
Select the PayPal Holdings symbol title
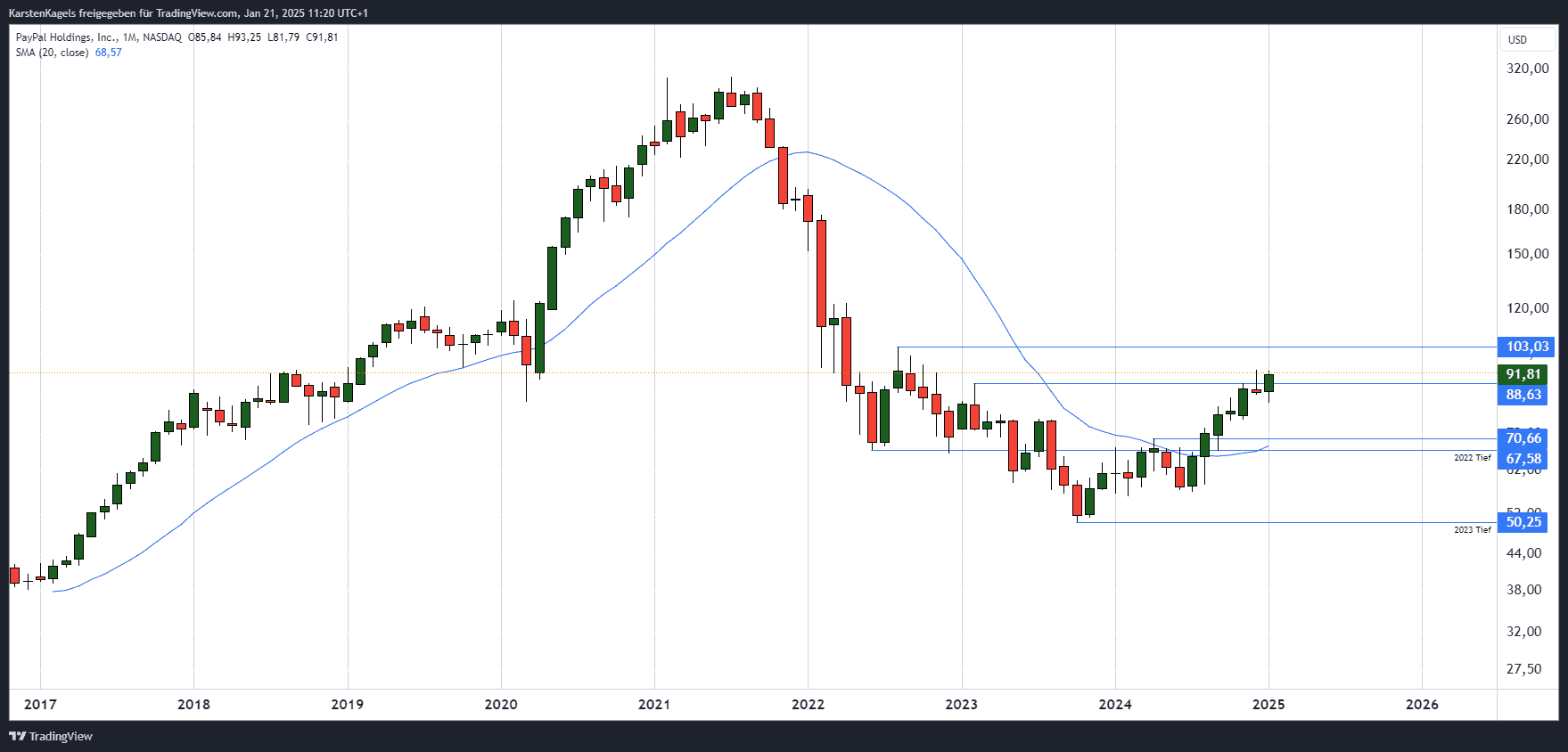point(67,37)
